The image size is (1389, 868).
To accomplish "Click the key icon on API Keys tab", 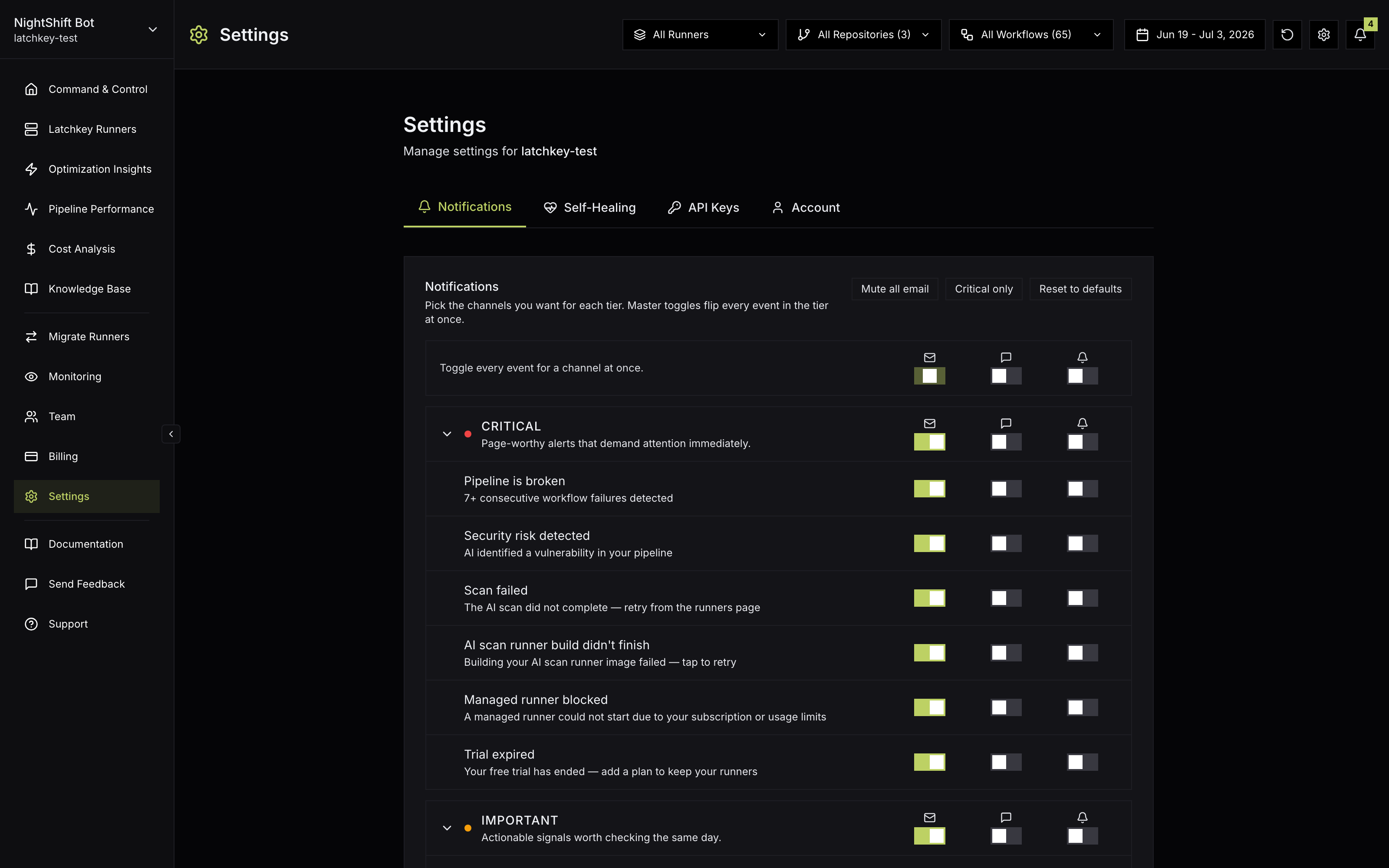I will pos(675,207).
